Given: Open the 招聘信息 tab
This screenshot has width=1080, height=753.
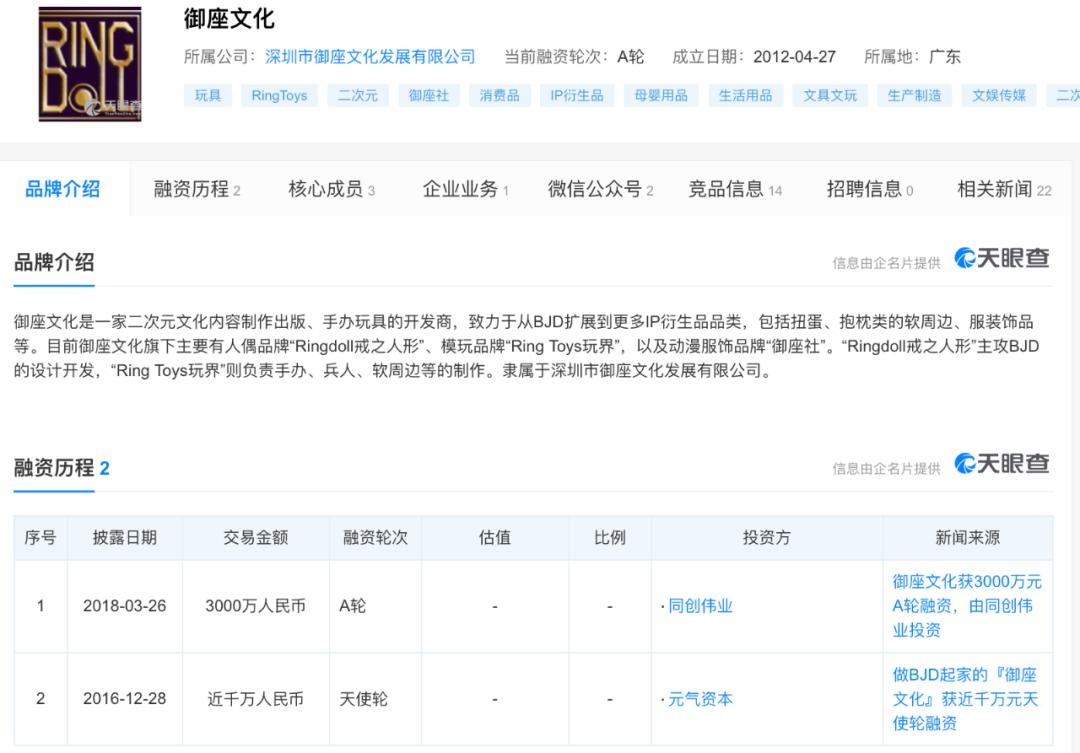Looking at the screenshot, I should [862, 187].
